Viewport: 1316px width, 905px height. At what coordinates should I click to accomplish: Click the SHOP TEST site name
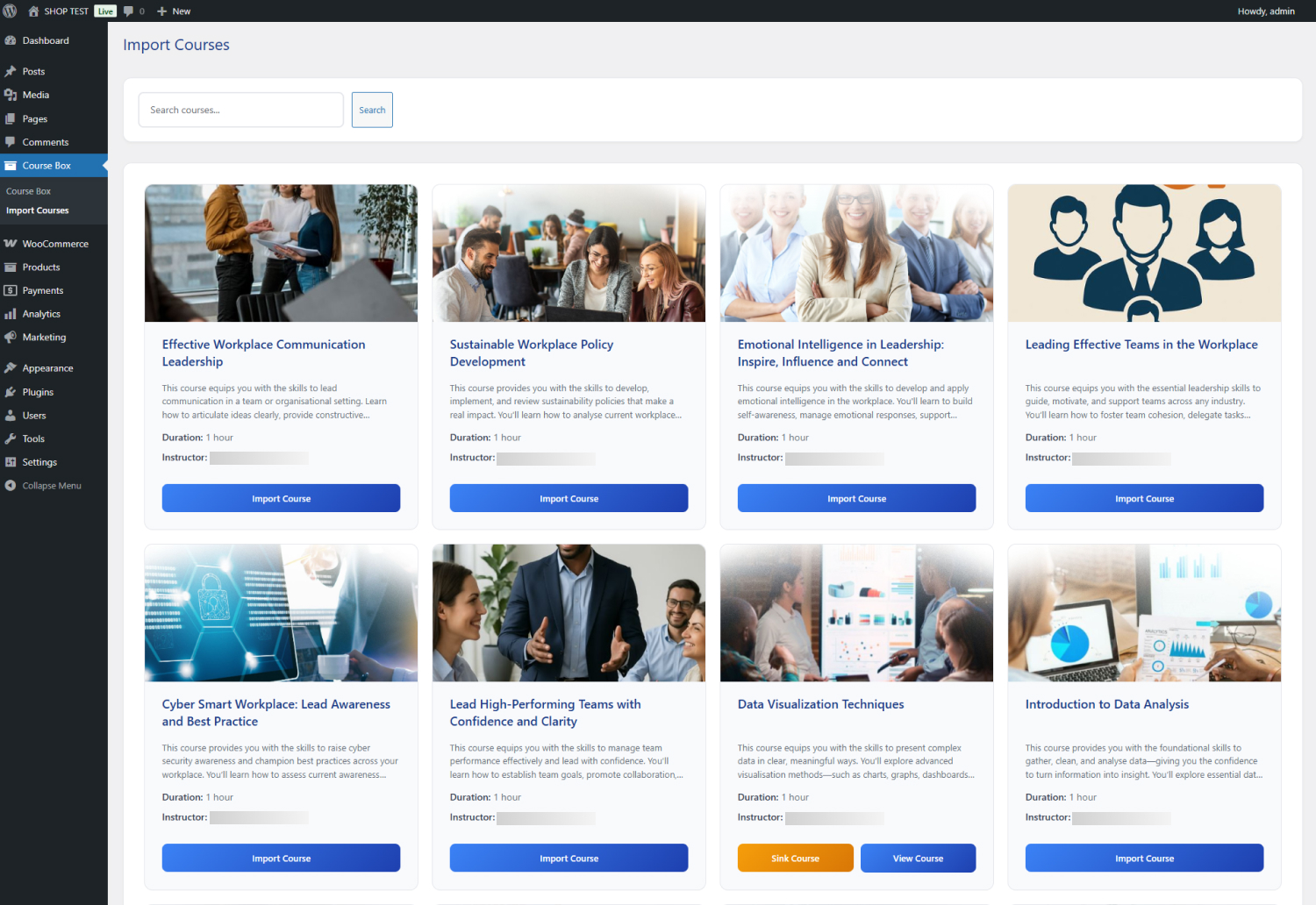click(x=67, y=11)
